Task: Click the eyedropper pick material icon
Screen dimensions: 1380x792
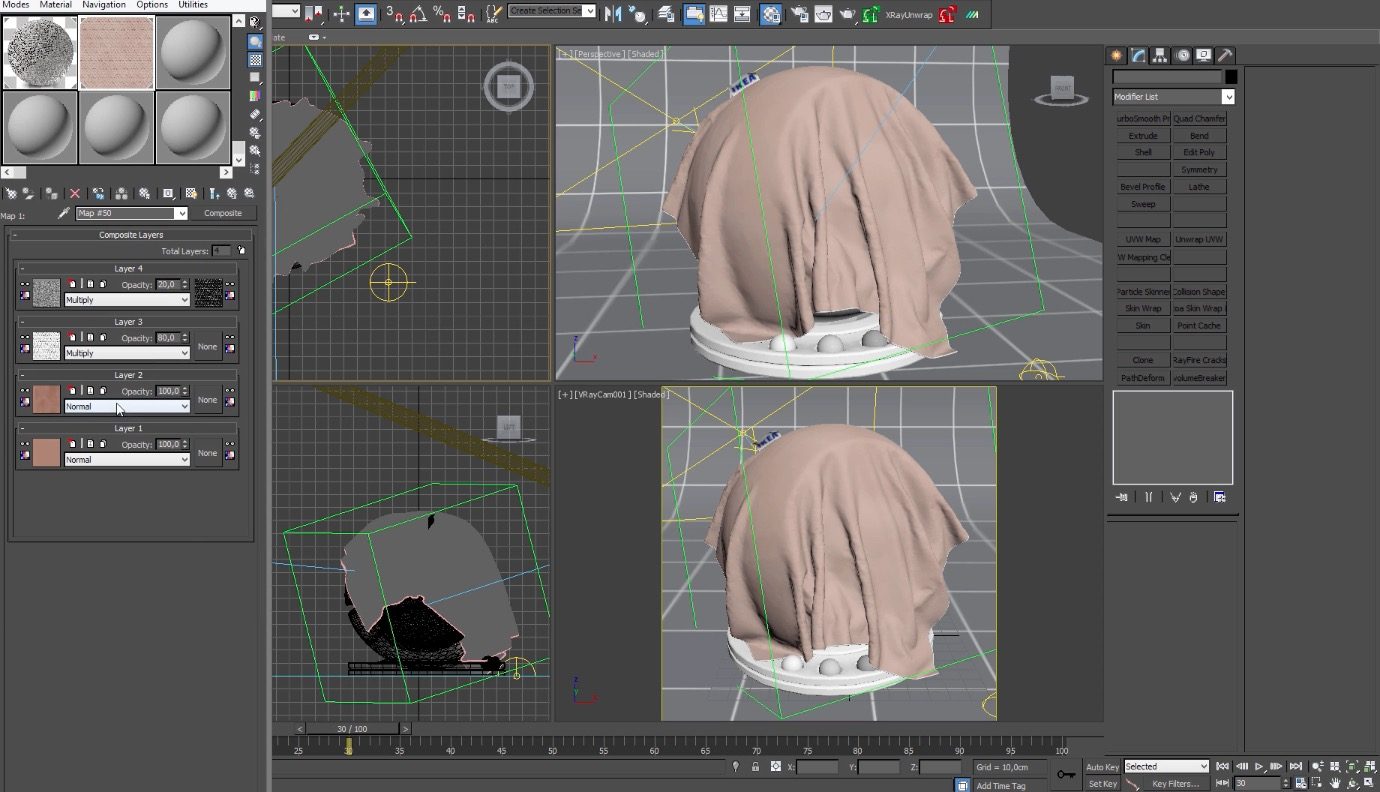Action: (x=64, y=213)
